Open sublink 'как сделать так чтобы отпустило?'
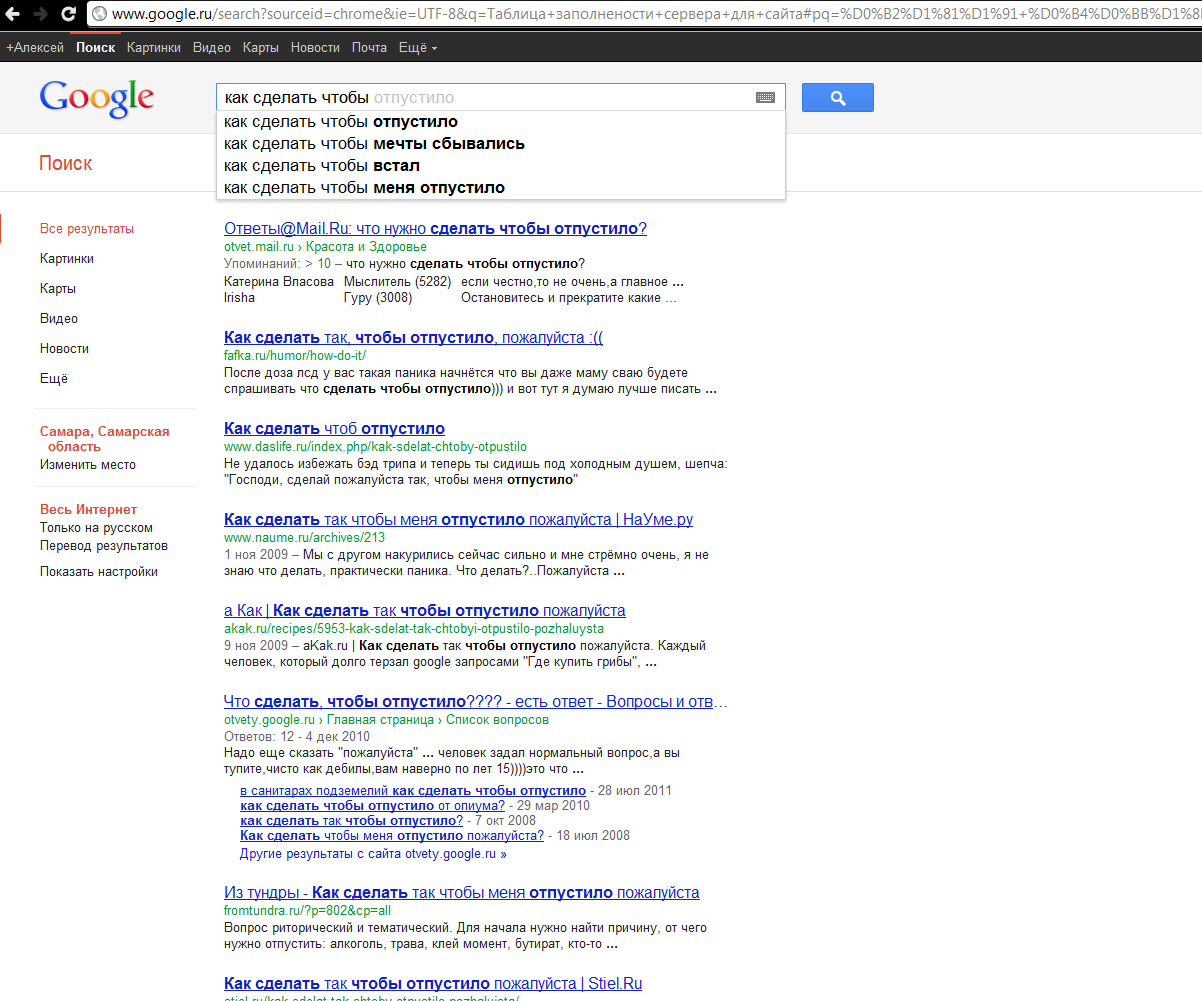This screenshot has width=1202, height=1001. (x=352, y=820)
